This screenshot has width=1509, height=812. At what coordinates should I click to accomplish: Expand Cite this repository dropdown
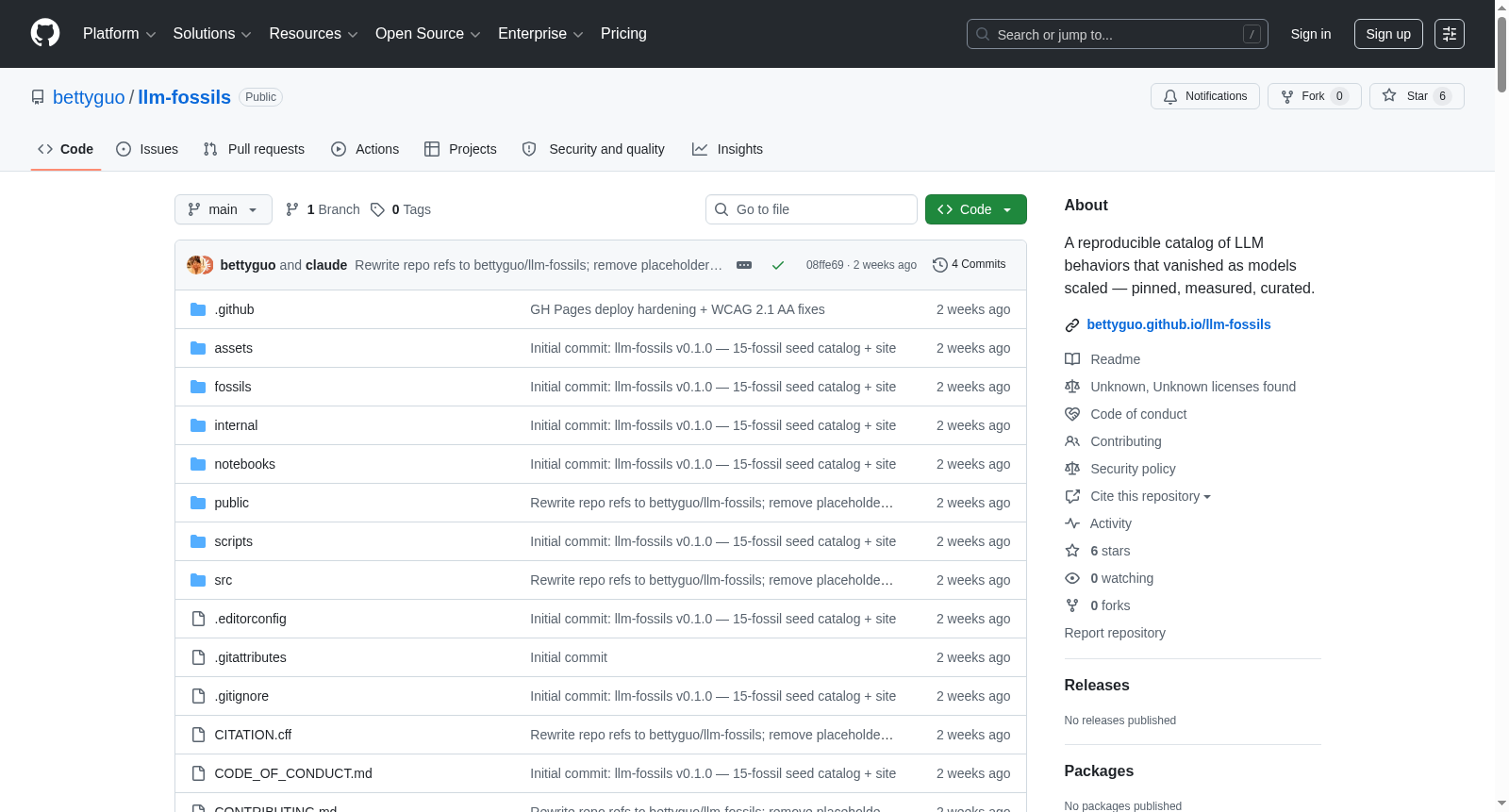pyautogui.click(x=1151, y=496)
